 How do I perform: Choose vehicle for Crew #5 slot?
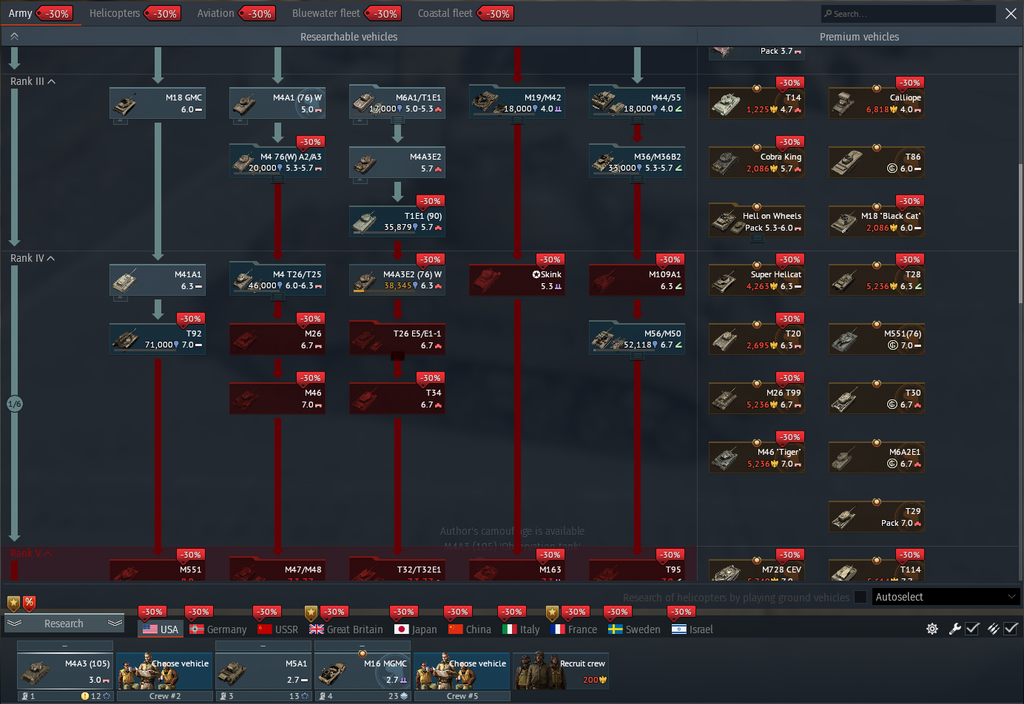coord(462,671)
